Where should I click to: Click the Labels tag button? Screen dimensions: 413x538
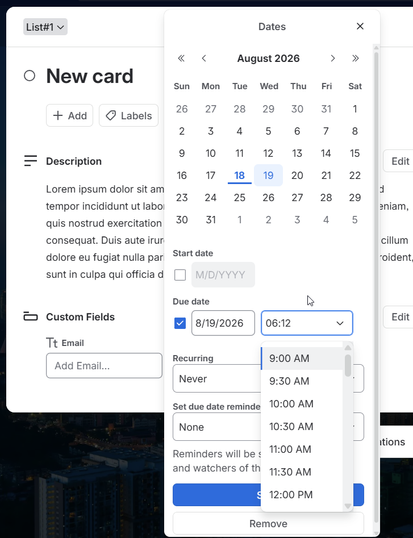[129, 116]
